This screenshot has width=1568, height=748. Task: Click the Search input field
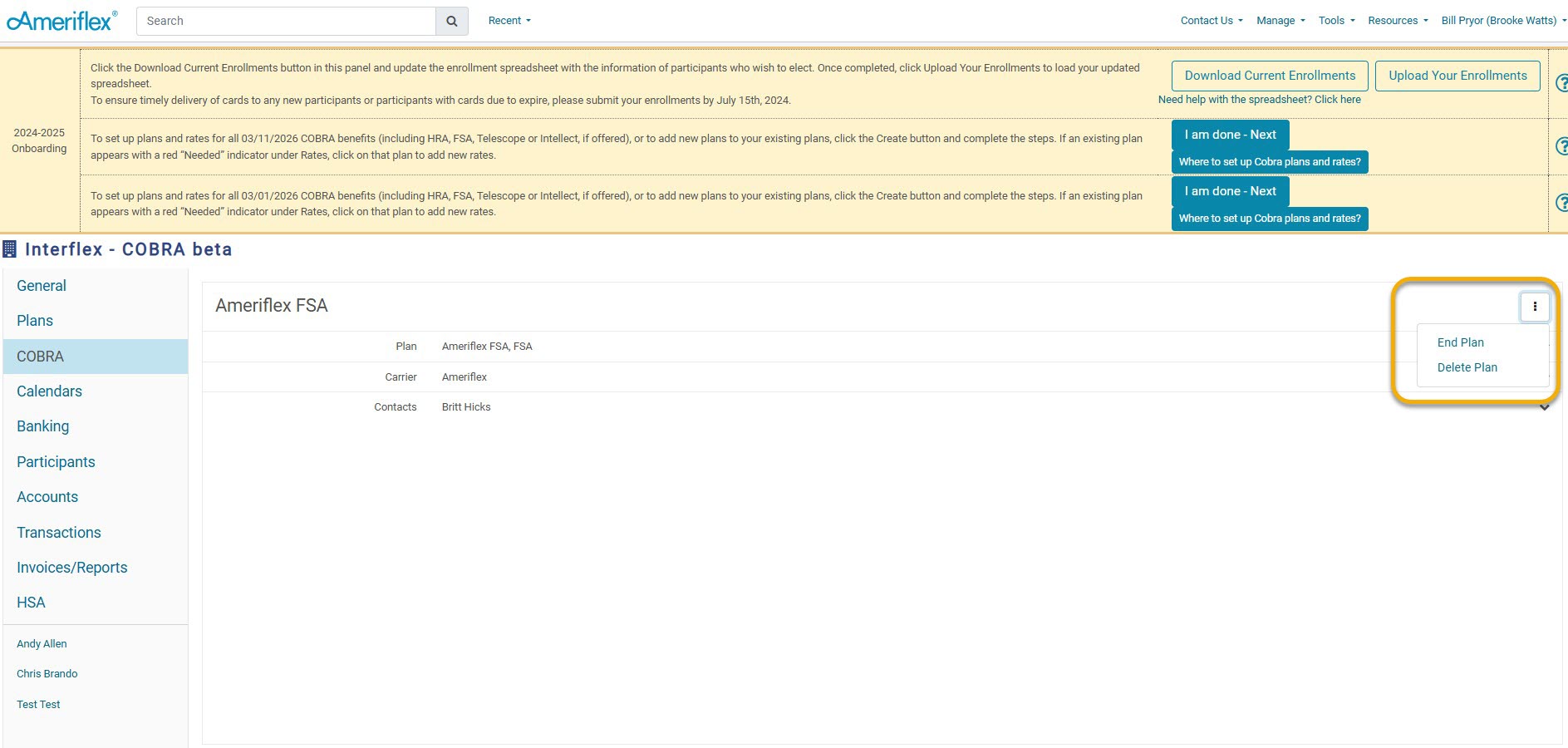click(286, 22)
